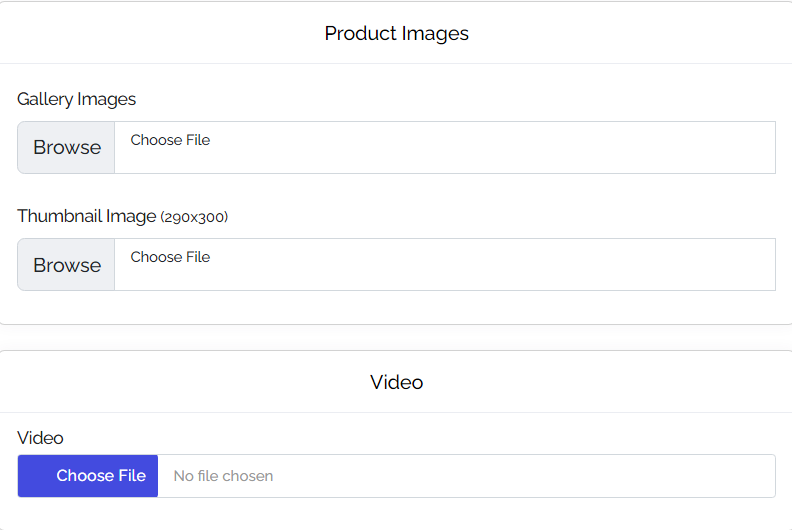
Task: Select the Thumbnail Image file input field
Action: point(444,264)
